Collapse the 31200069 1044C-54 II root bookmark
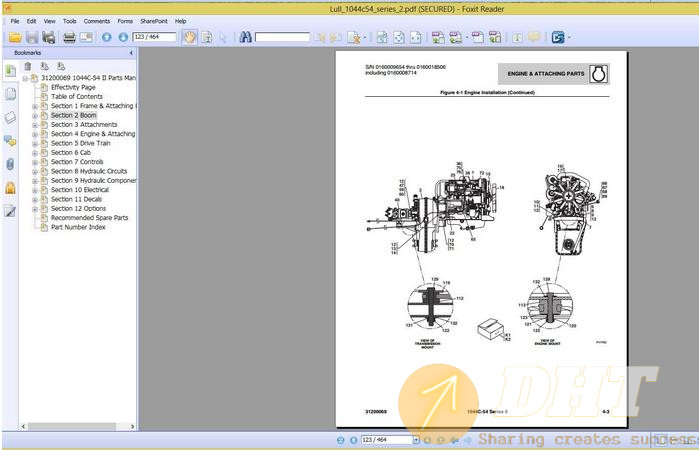The image size is (699, 450). tap(25, 78)
